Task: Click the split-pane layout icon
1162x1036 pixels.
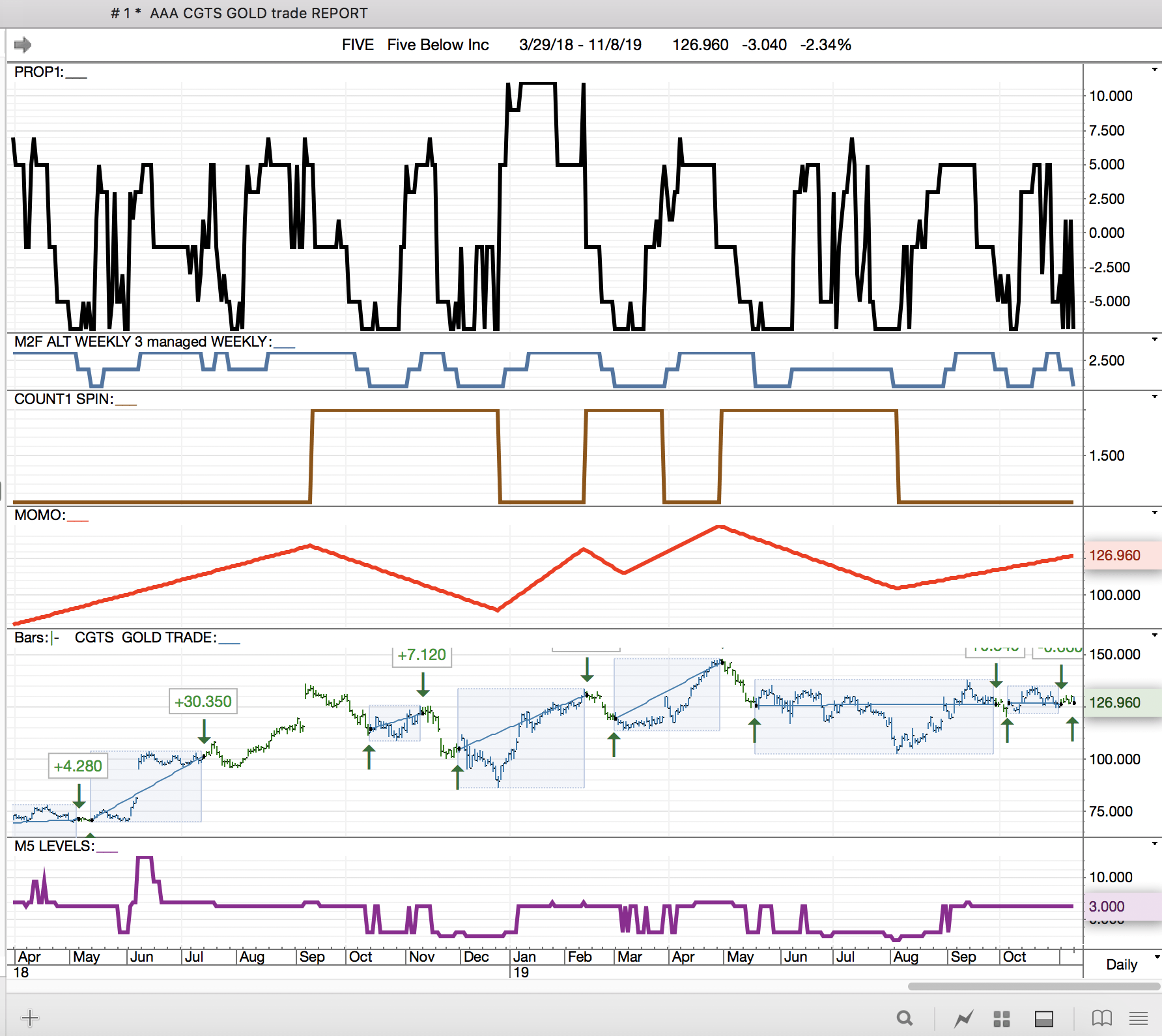Action: (x=1043, y=1018)
